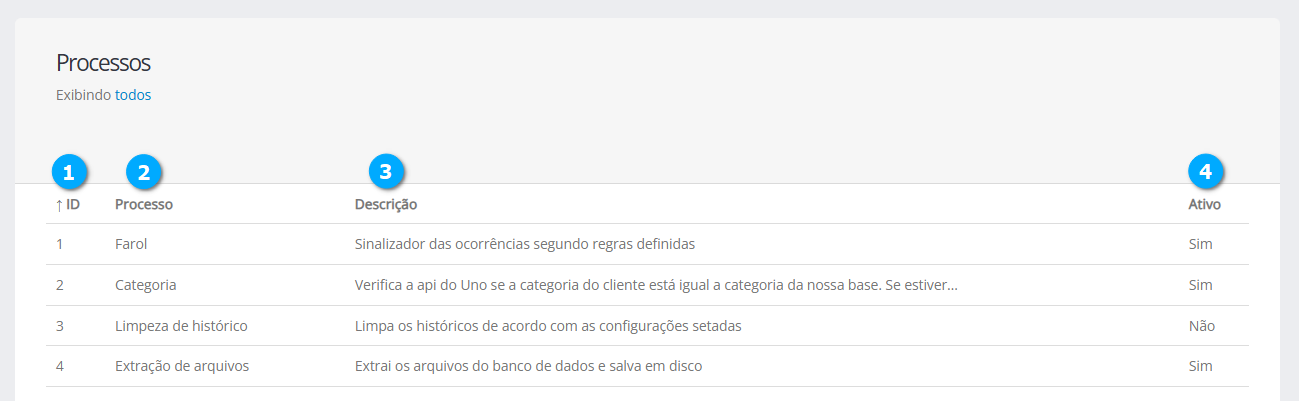This screenshot has width=1299, height=401.
Task: Click the 'Não' status of Limpeza de histórico
Action: [1201, 326]
